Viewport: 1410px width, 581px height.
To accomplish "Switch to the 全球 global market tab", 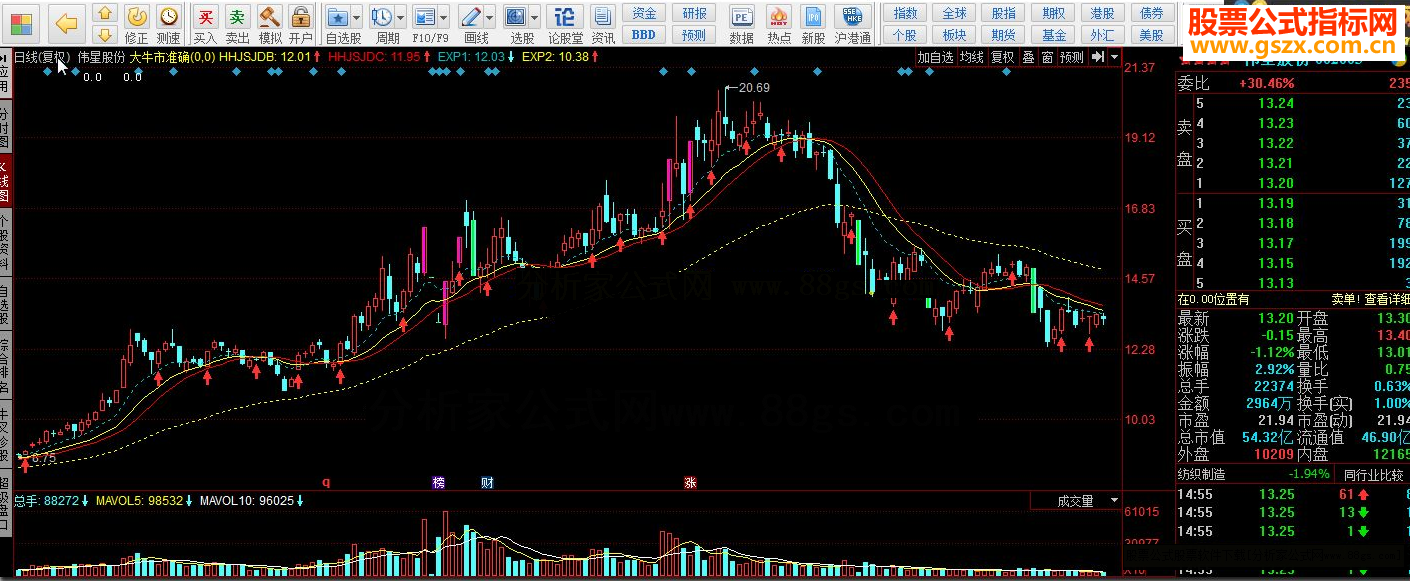I will point(955,13).
